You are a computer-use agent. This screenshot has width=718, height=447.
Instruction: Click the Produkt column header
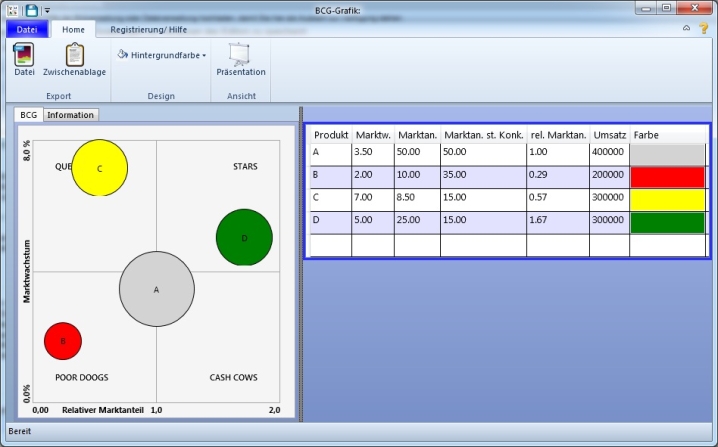pyautogui.click(x=330, y=135)
